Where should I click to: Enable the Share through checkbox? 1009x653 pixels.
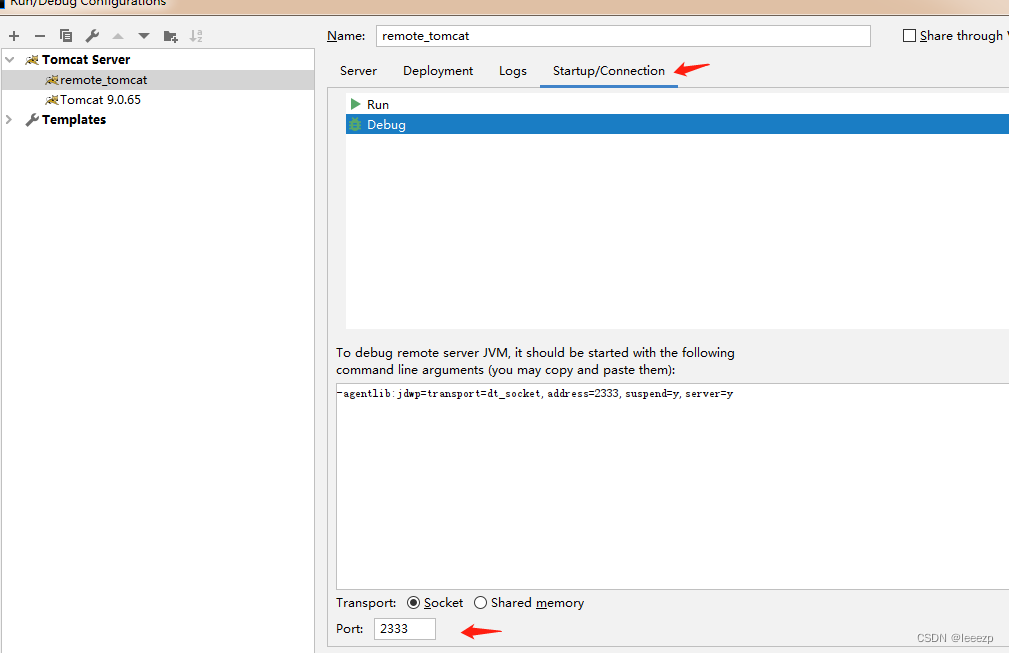click(x=909, y=36)
